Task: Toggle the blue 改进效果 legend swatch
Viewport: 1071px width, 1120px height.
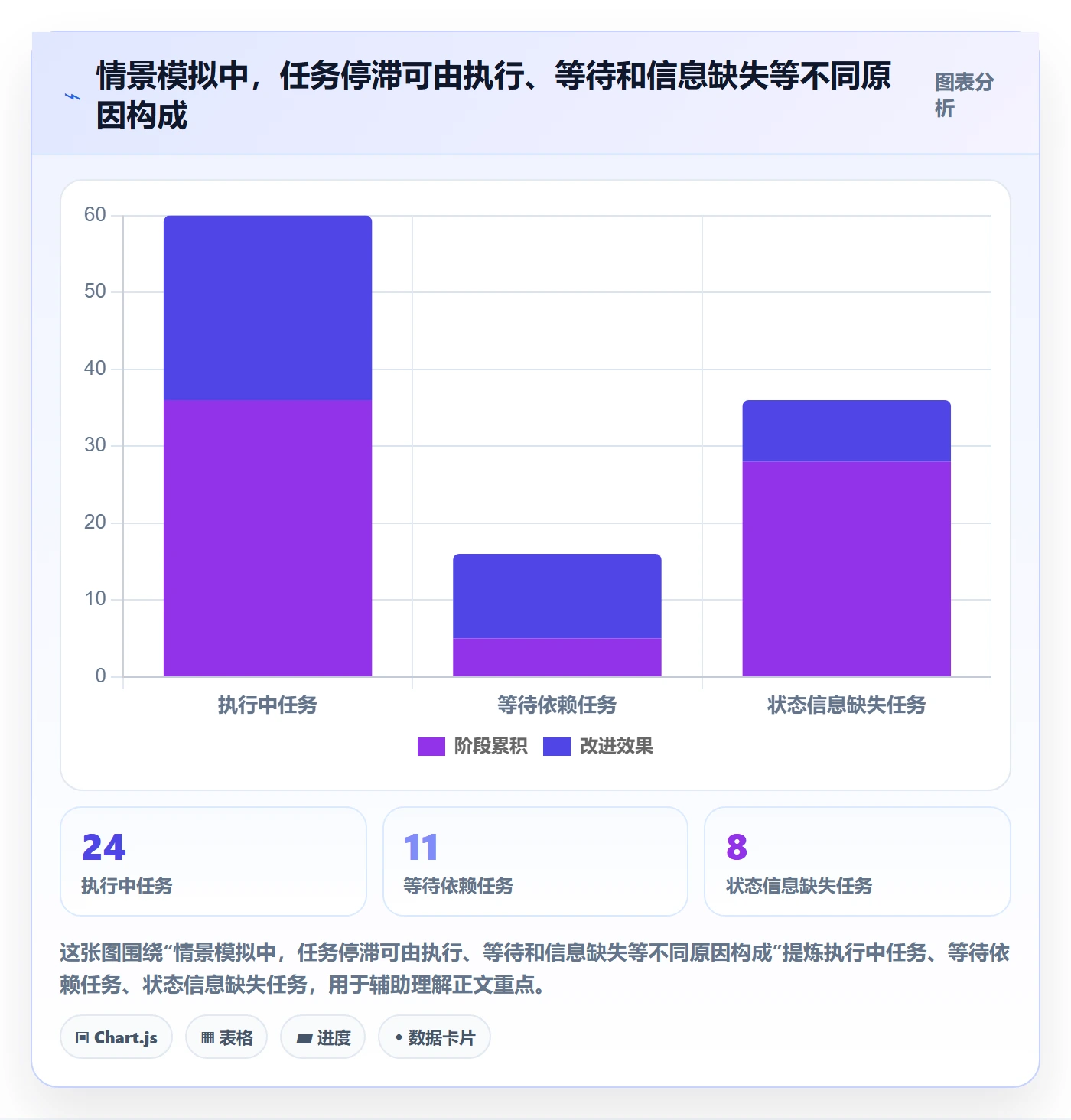Action: (x=557, y=746)
